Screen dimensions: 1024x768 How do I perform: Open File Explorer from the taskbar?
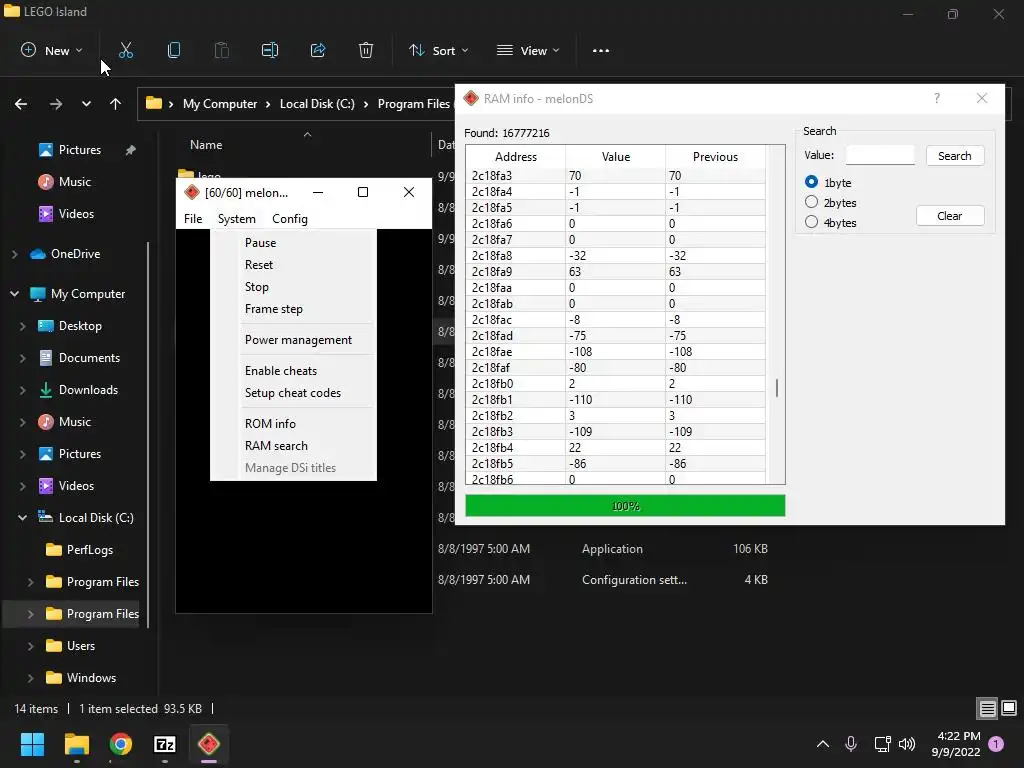pyautogui.click(x=76, y=744)
